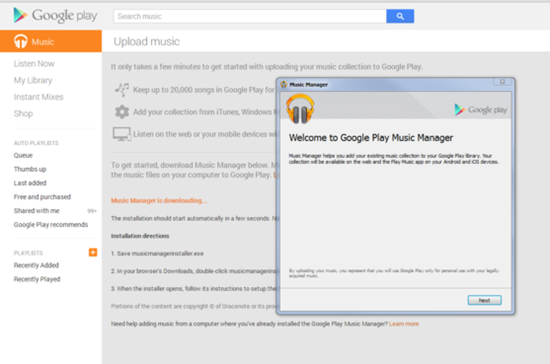
Task: Open Shop in the sidebar
Action: 23,114
